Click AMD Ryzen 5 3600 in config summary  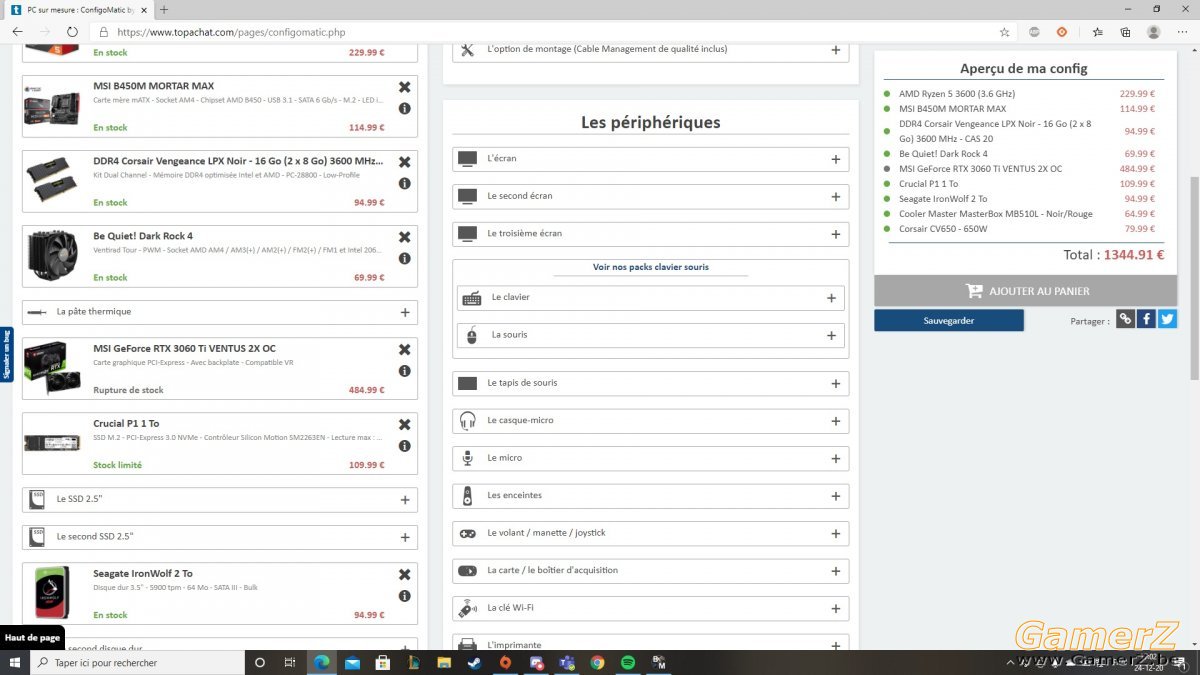coord(956,94)
